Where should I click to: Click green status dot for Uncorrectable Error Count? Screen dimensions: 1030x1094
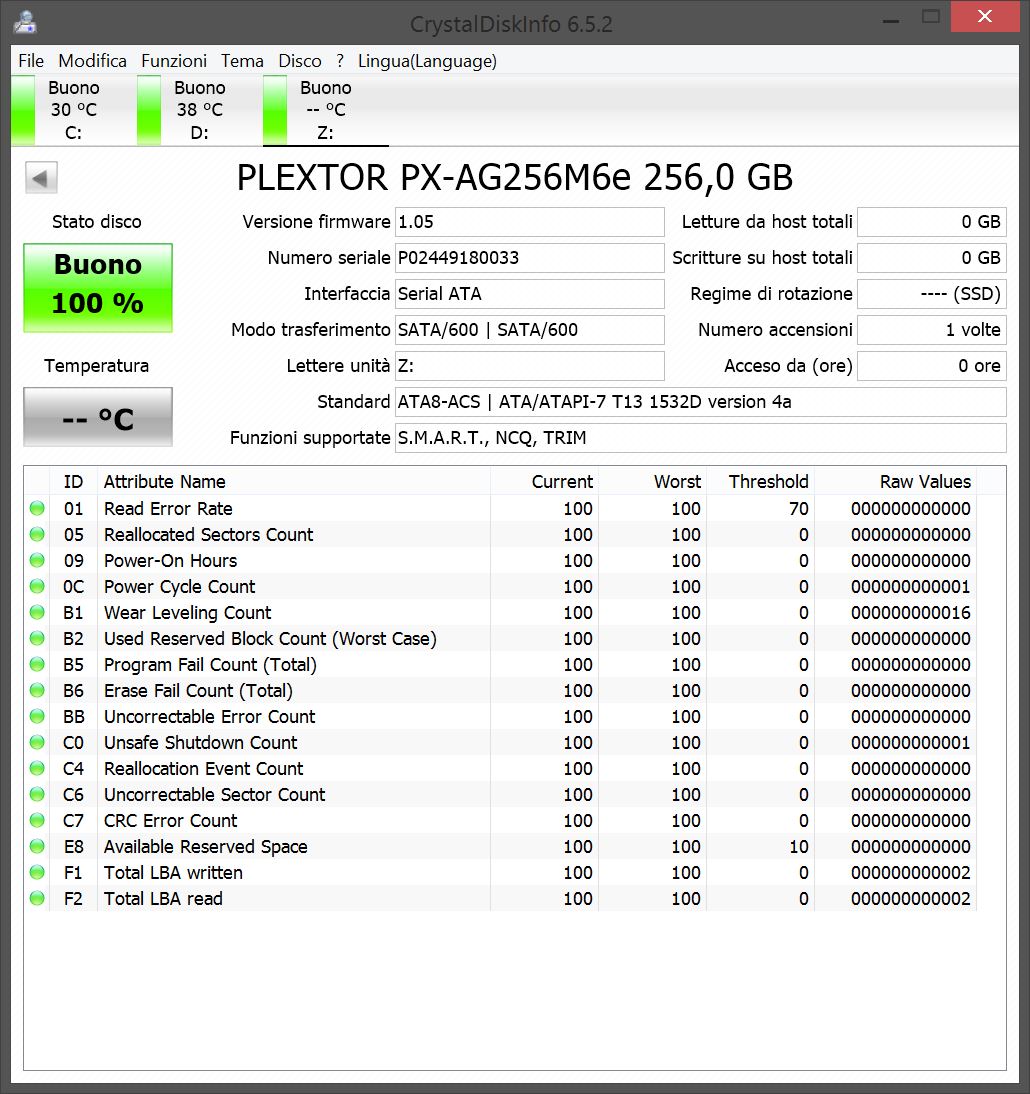tap(37, 717)
